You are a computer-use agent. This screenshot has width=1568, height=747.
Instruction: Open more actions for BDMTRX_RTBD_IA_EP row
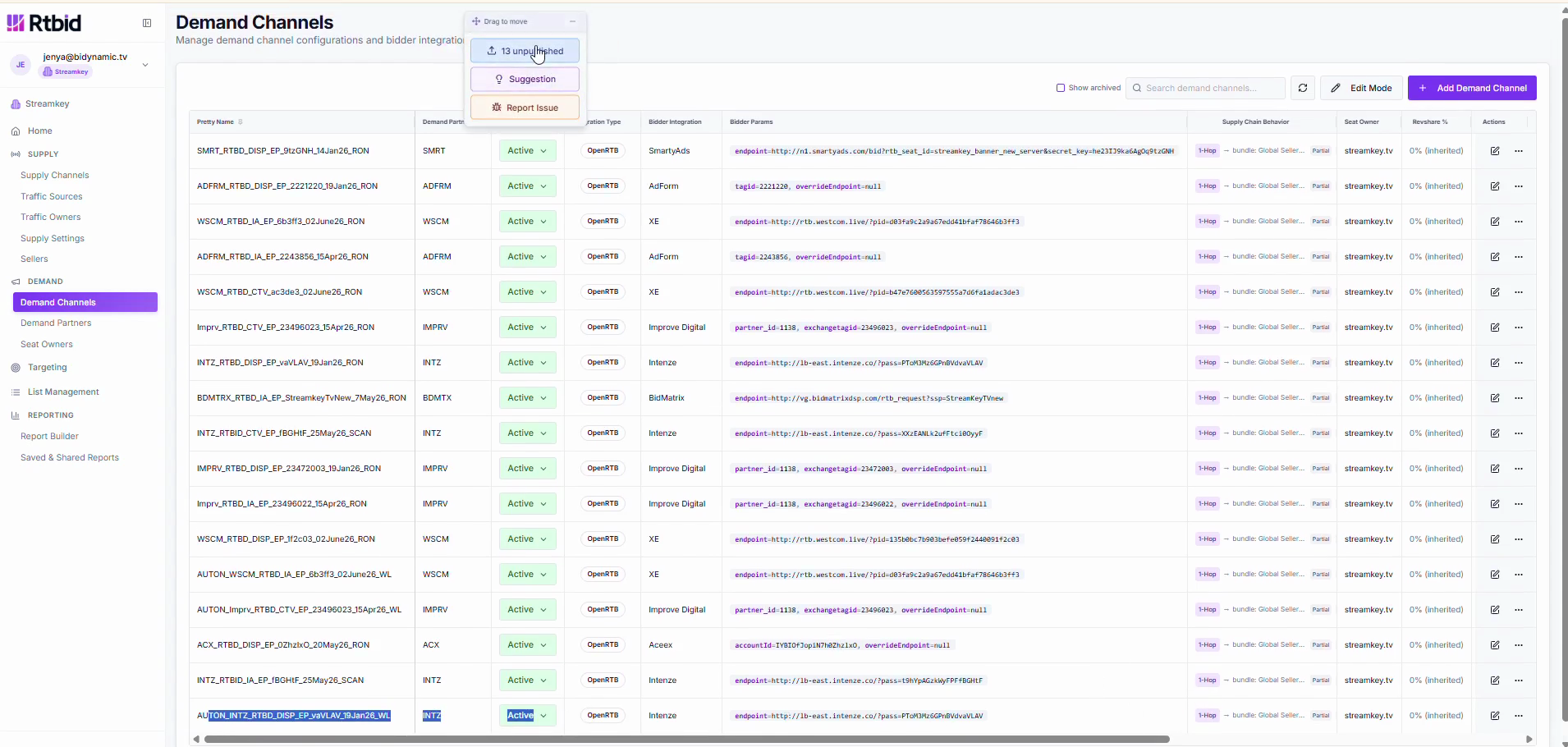click(1519, 398)
